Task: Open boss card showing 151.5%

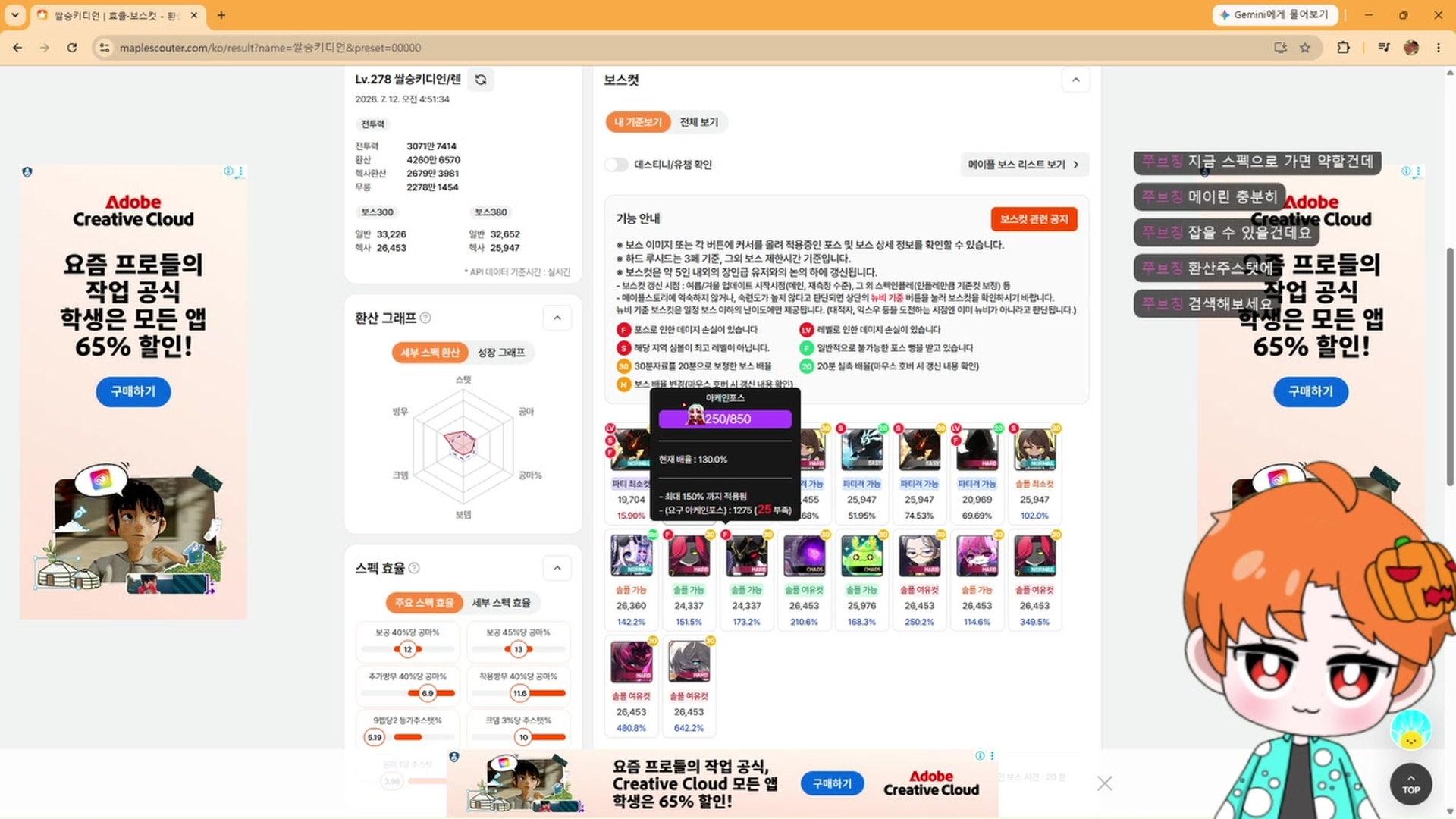Action: tap(689, 579)
